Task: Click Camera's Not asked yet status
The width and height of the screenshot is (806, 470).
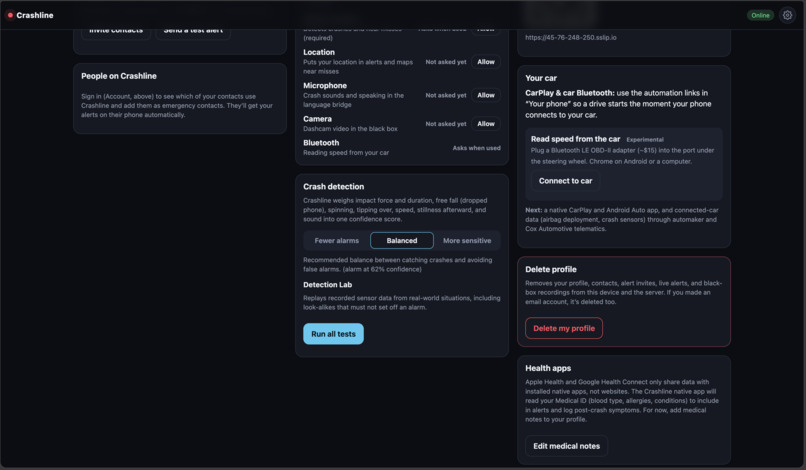Action: pyautogui.click(x=446, y=123)
